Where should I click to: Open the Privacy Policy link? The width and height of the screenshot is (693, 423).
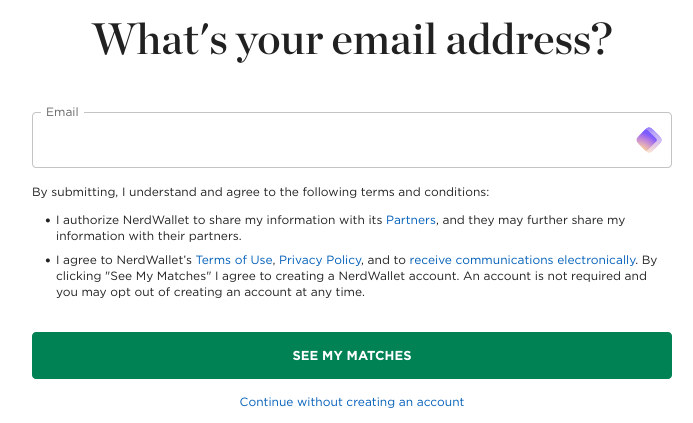320,259
